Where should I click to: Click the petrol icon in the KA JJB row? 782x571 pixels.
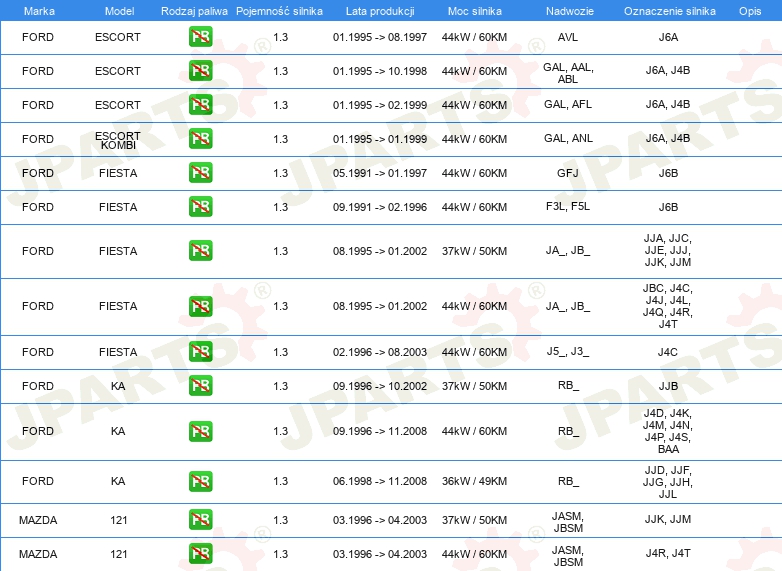pos(200,385)
